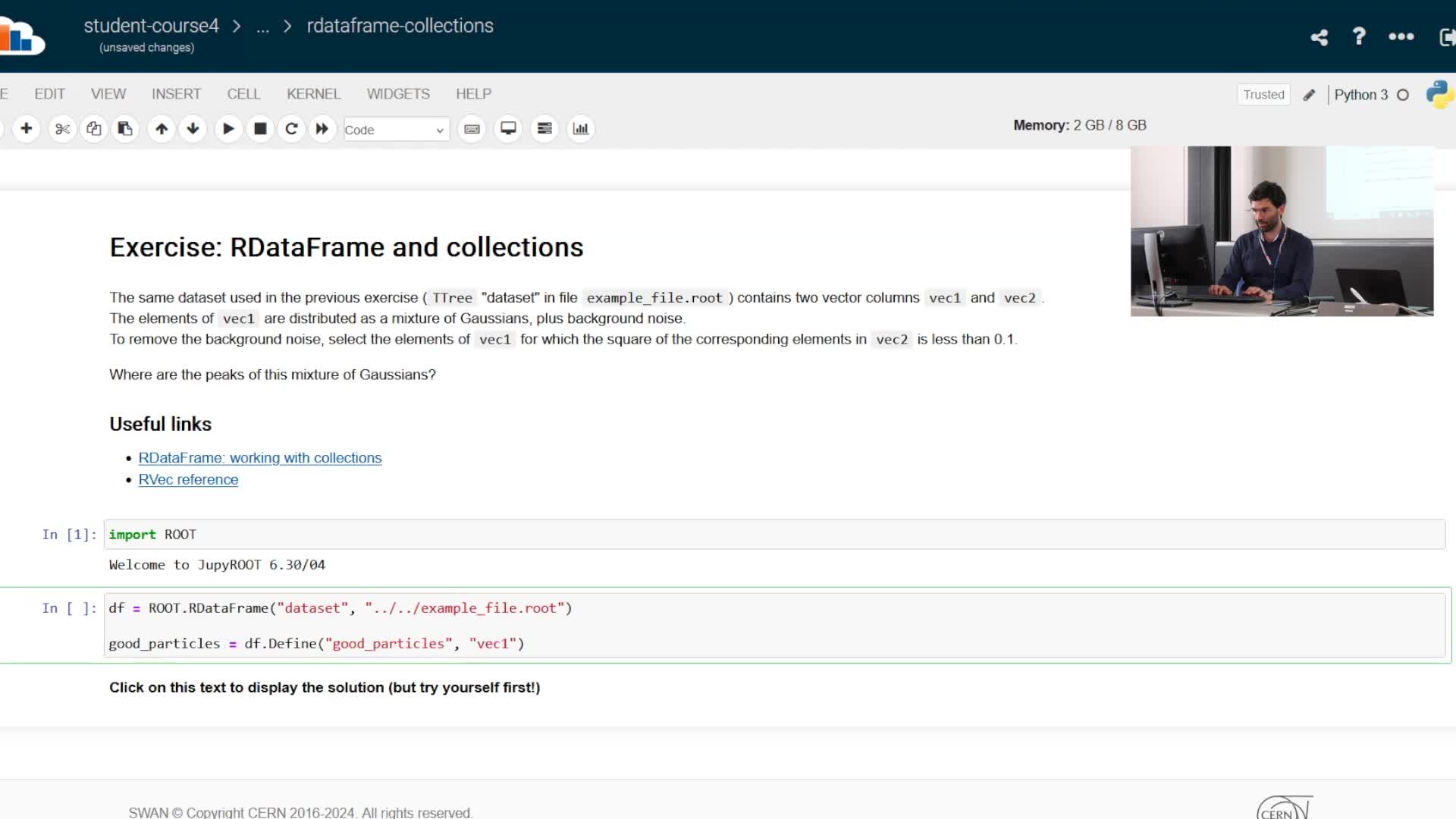Run the current cell

[228, 129]
